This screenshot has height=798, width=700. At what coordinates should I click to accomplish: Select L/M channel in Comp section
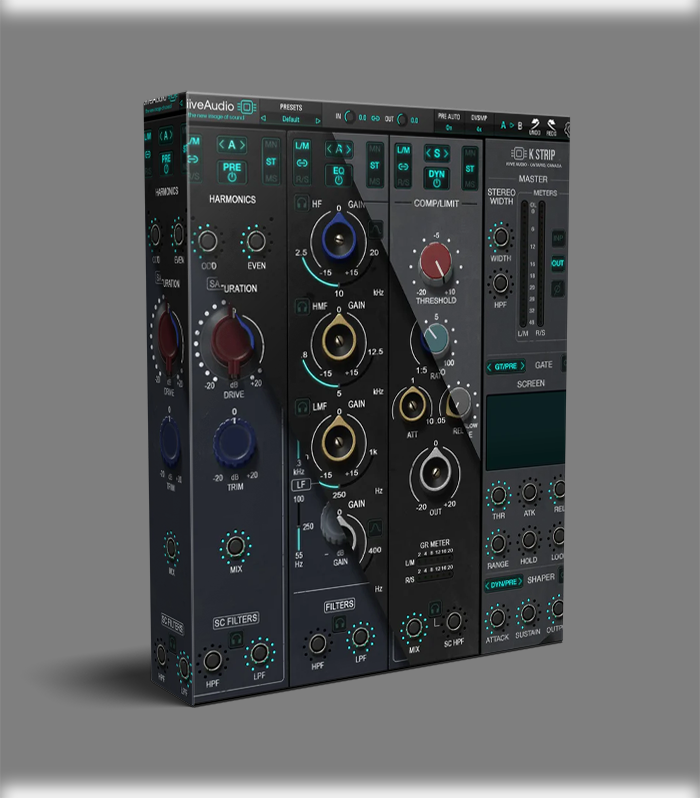tap(403, 150)
